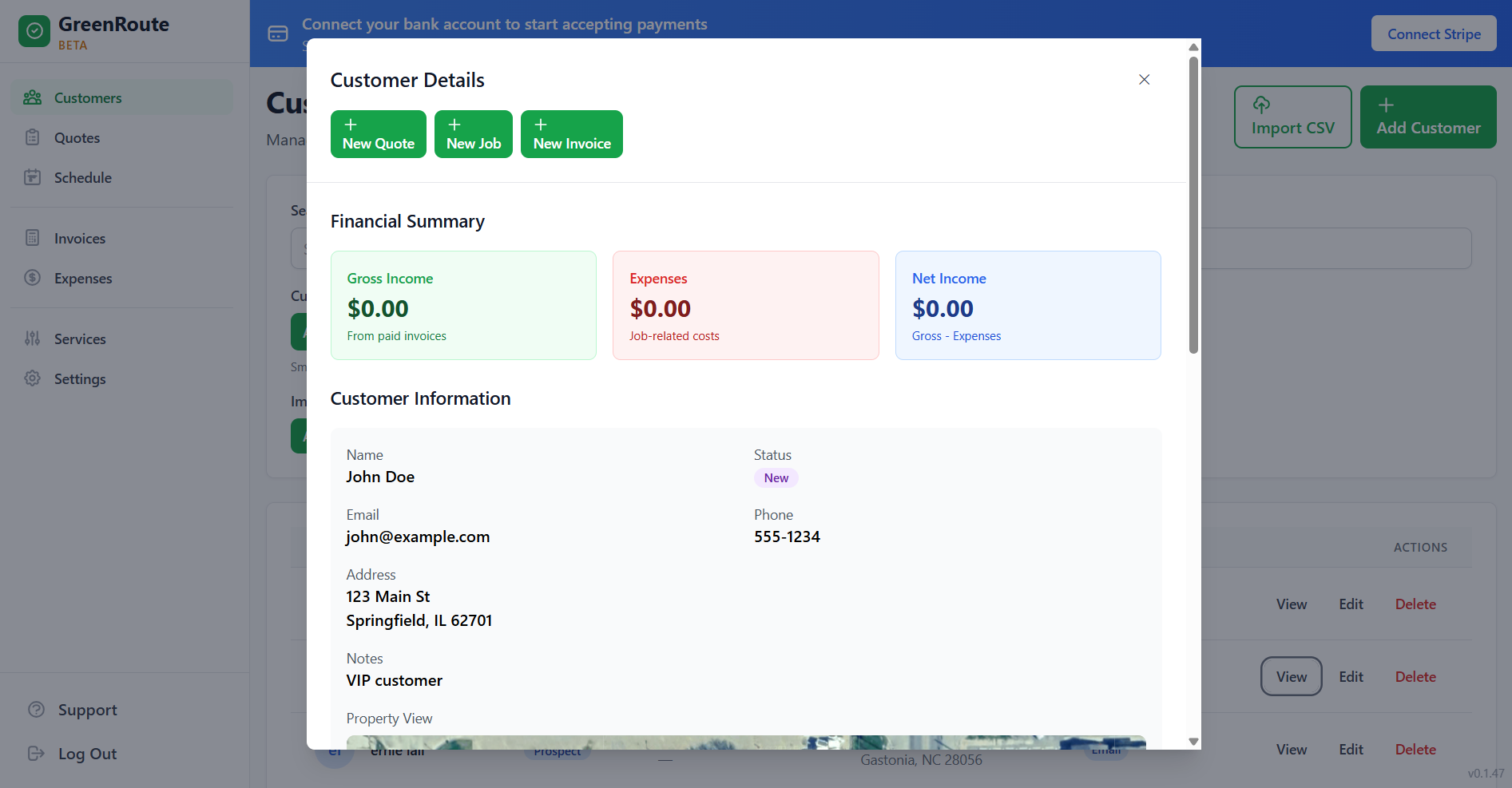Click the GreenRoute logo icon
The width and height of the screenshot is (1512, 788).
pos(34,31)
